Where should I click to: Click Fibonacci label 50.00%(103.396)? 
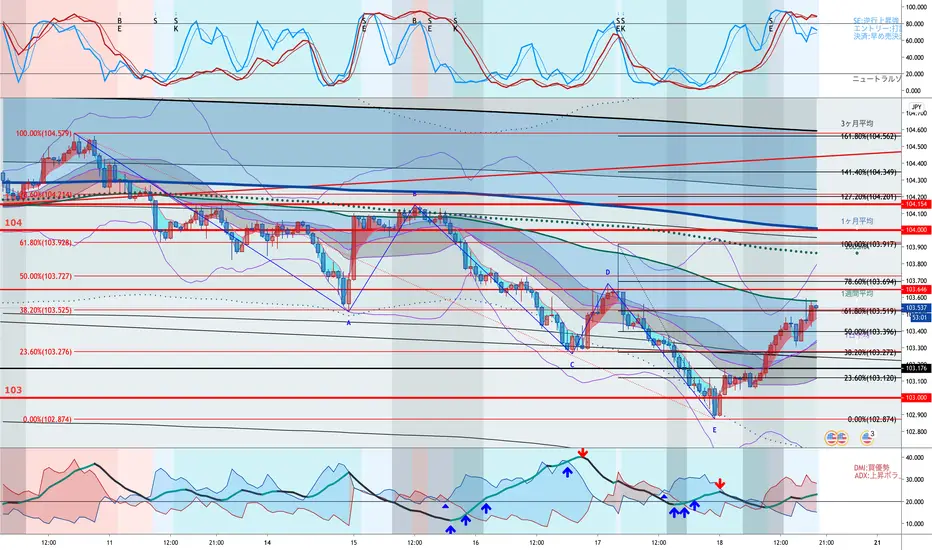click(x=870, y=331)
